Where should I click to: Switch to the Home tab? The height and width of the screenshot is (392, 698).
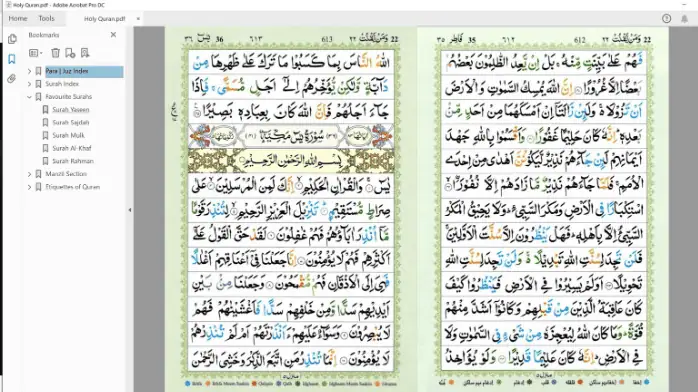pyautogui.click(x=18, y=18)
